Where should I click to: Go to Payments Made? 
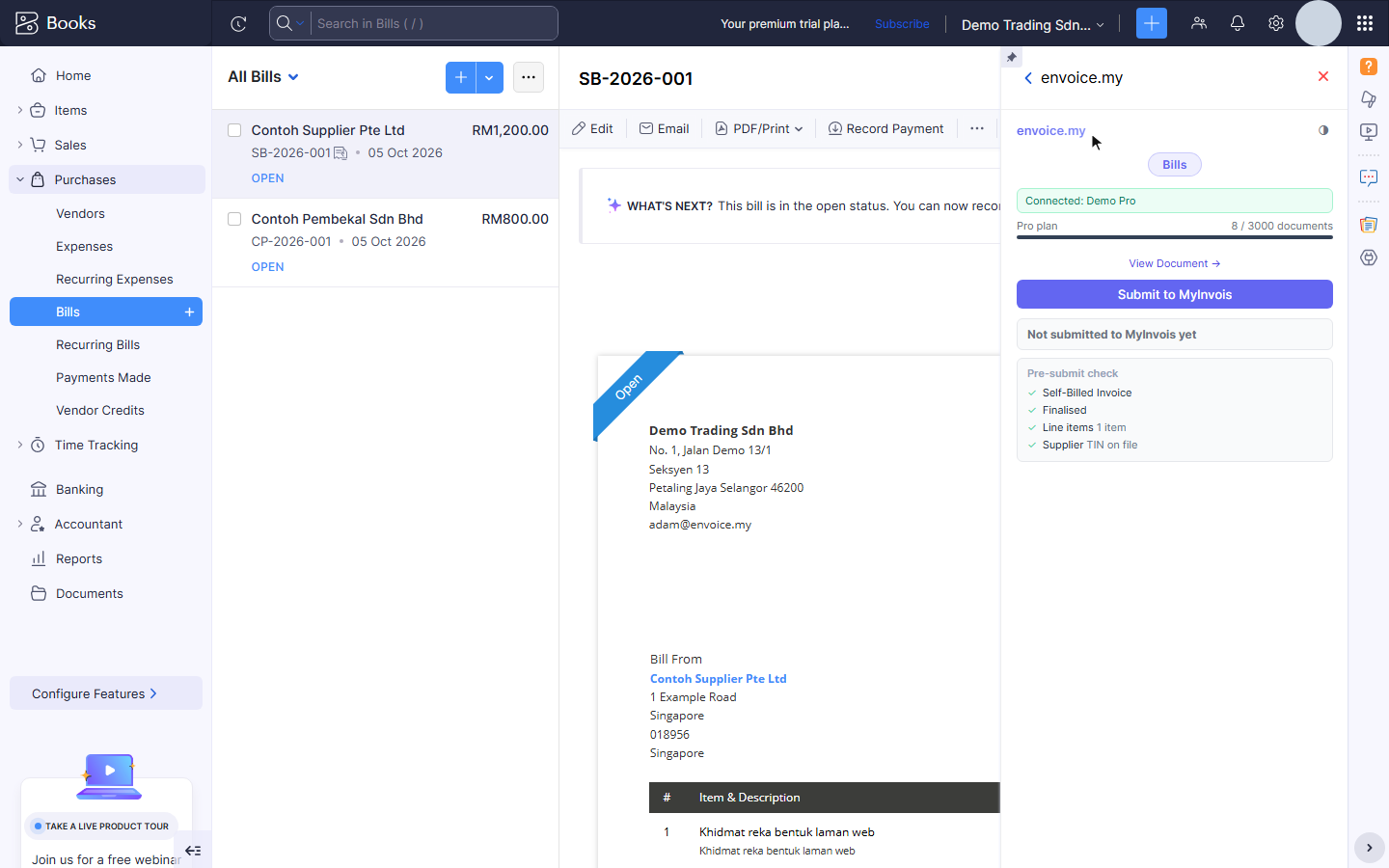pos(103,377)
